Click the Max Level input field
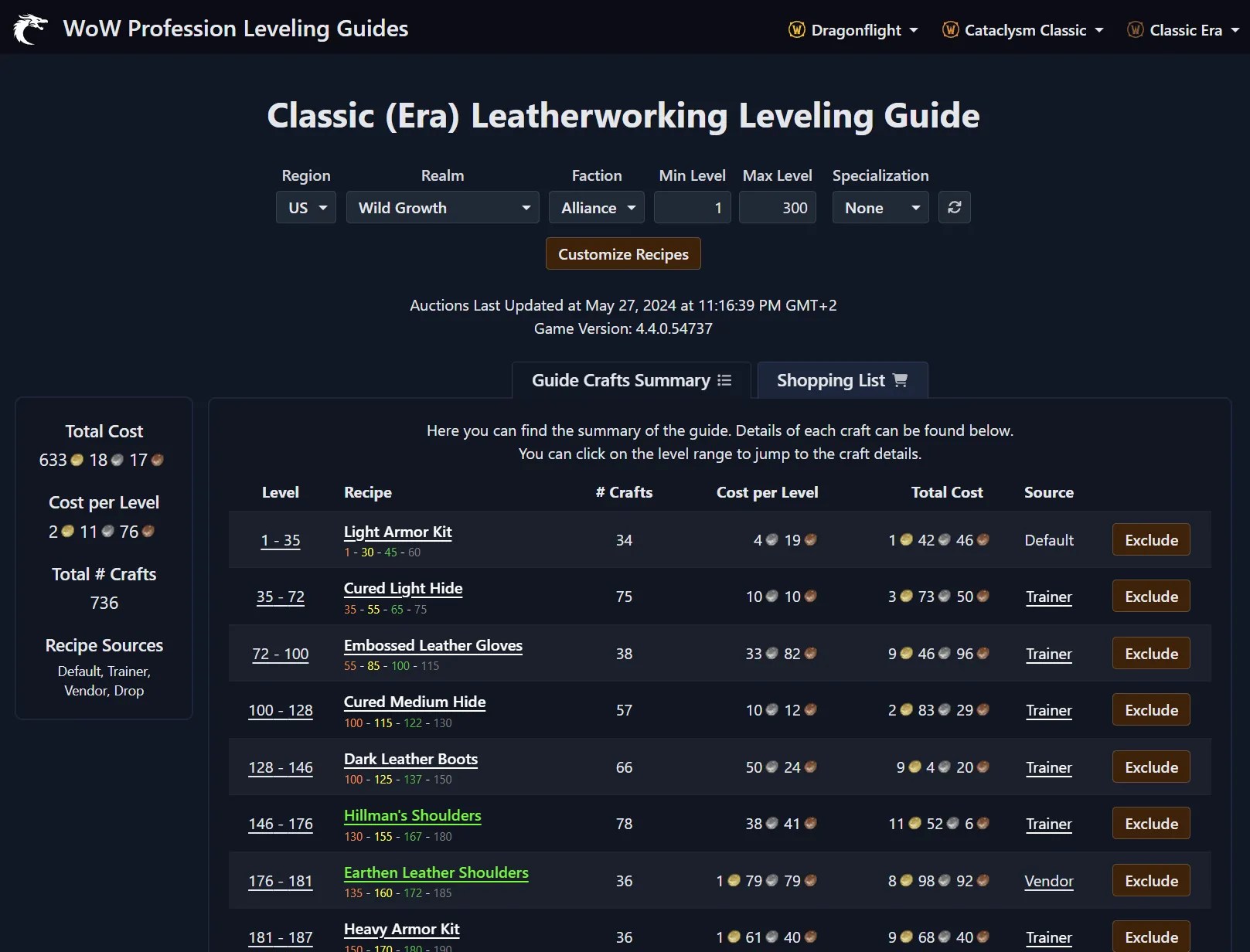Screen dimensions: 1250x952 click(777, 207)
